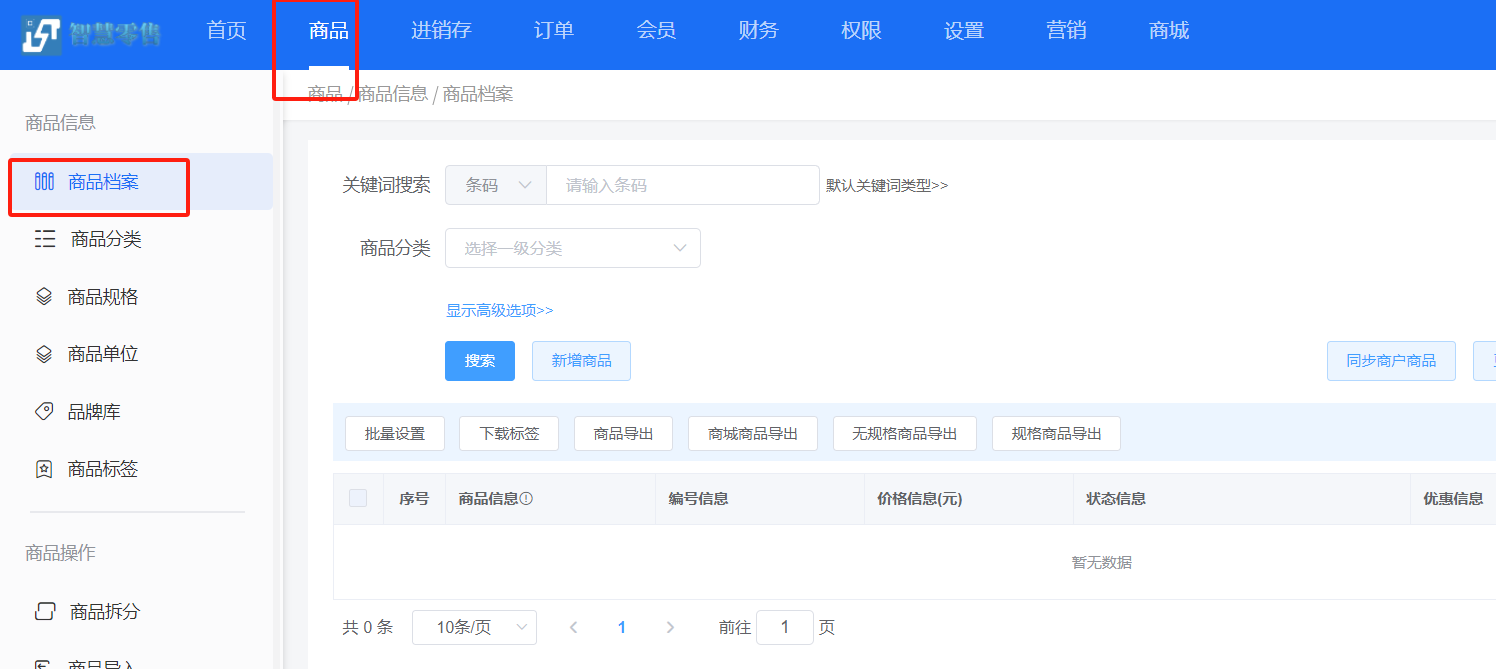Click the 商品档案 breadcrumb segment
The image size is (1496, 669).
click(x=478, y=94)
